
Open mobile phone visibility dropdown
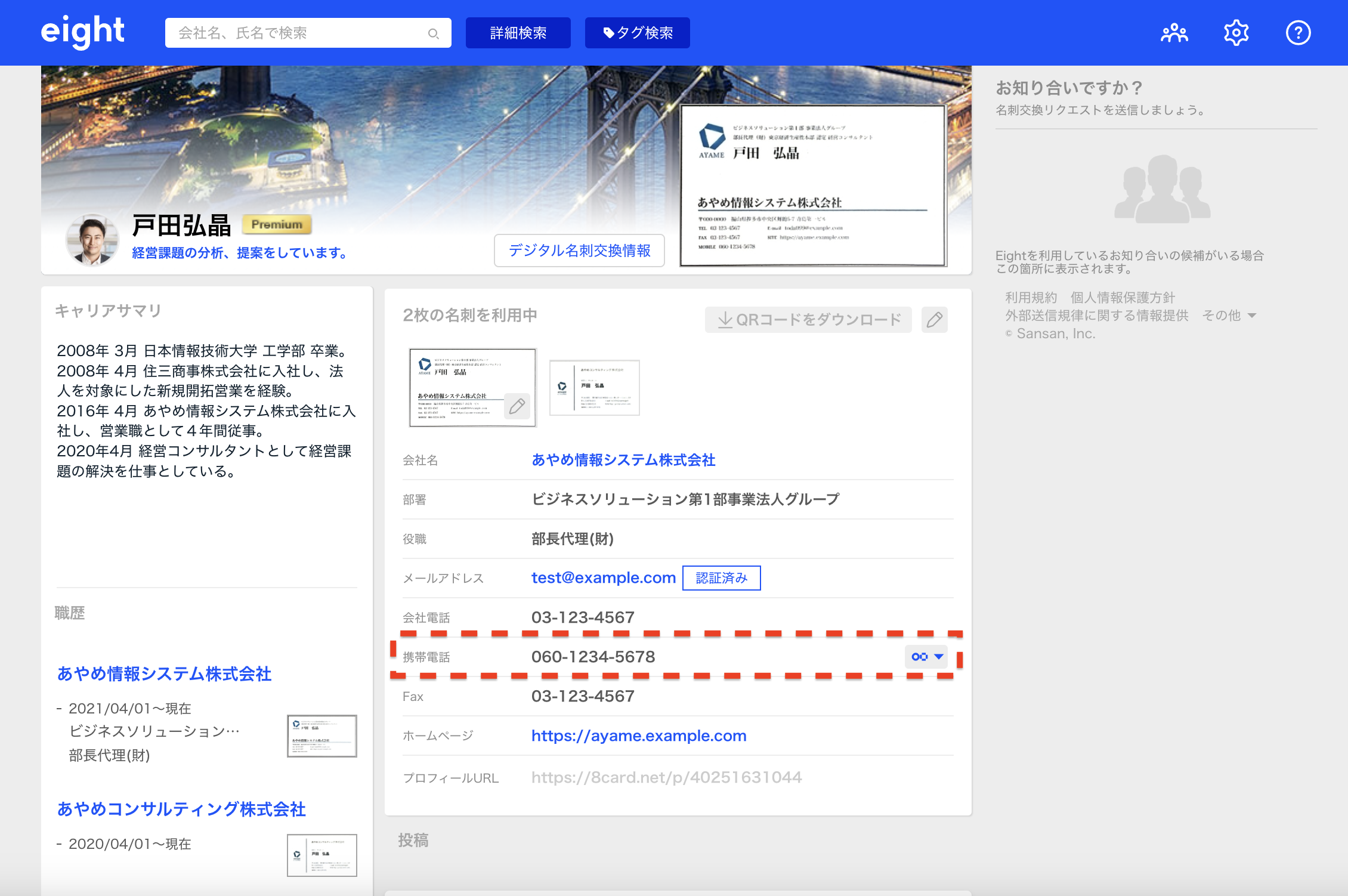click(927, 657)
